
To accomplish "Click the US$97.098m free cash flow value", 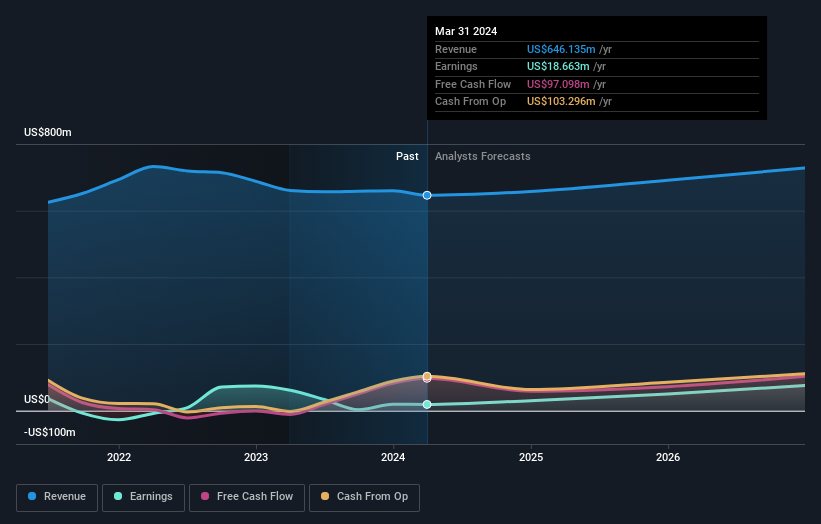I will [558, 84].
